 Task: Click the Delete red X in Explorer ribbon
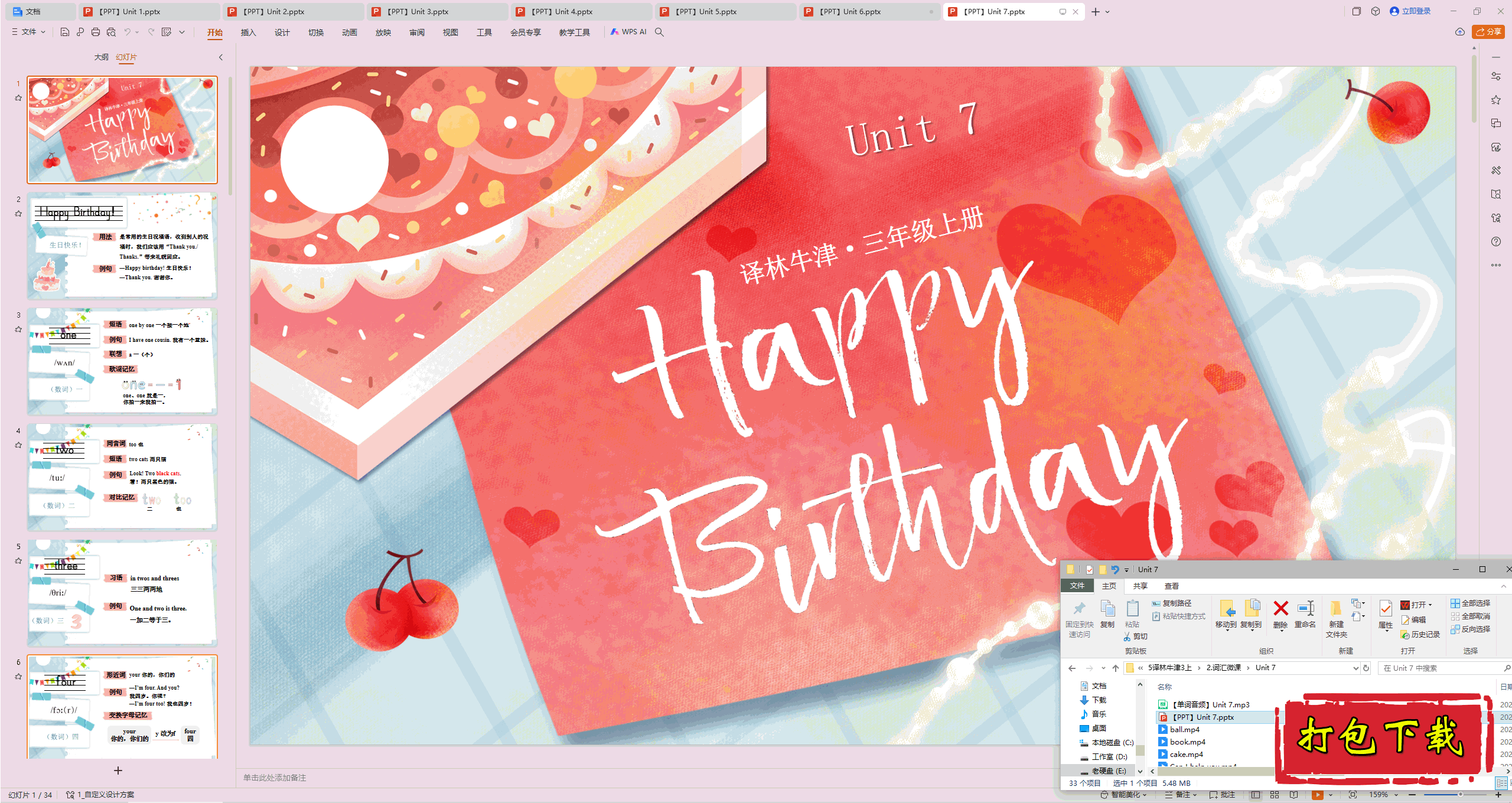1280,614
